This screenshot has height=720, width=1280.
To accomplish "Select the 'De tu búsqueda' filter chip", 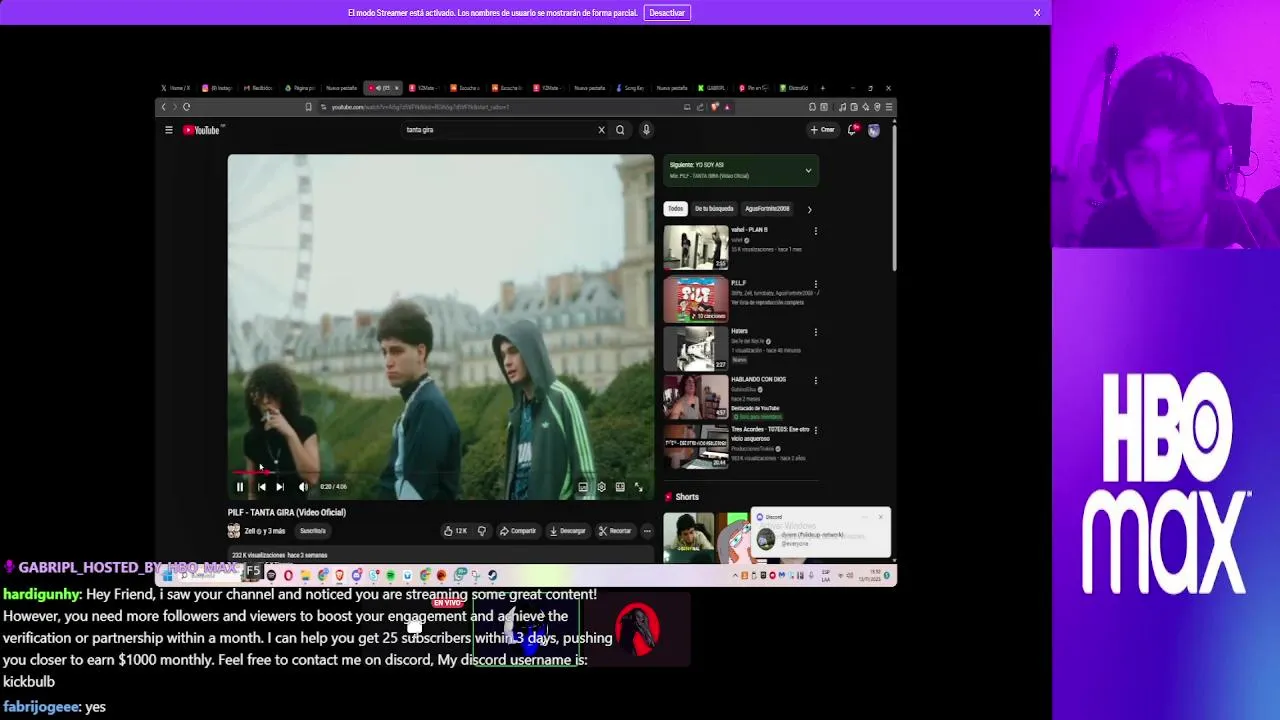I will [x=714, y=209].
